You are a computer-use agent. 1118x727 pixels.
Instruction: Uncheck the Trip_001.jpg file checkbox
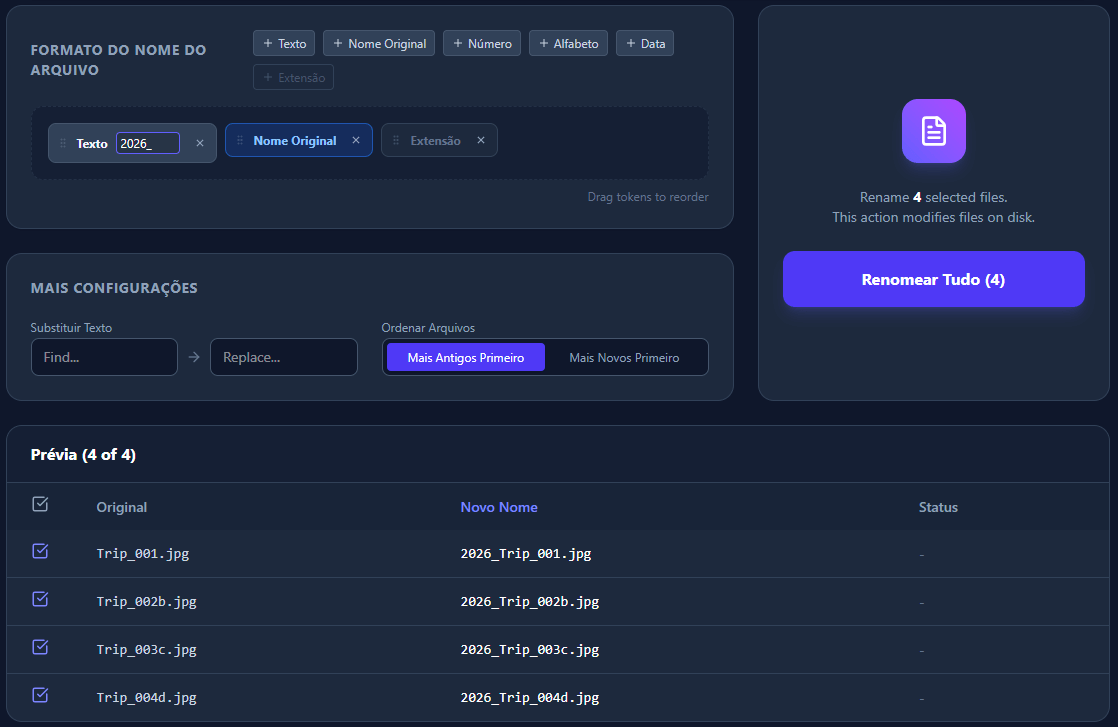coord(41,552)
